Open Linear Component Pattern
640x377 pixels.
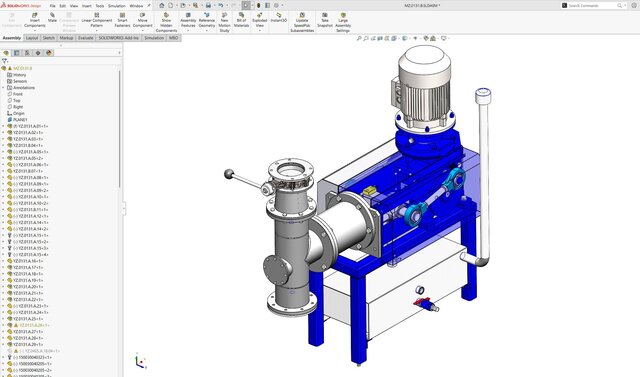pyautogui.click(x=97, y=20)
